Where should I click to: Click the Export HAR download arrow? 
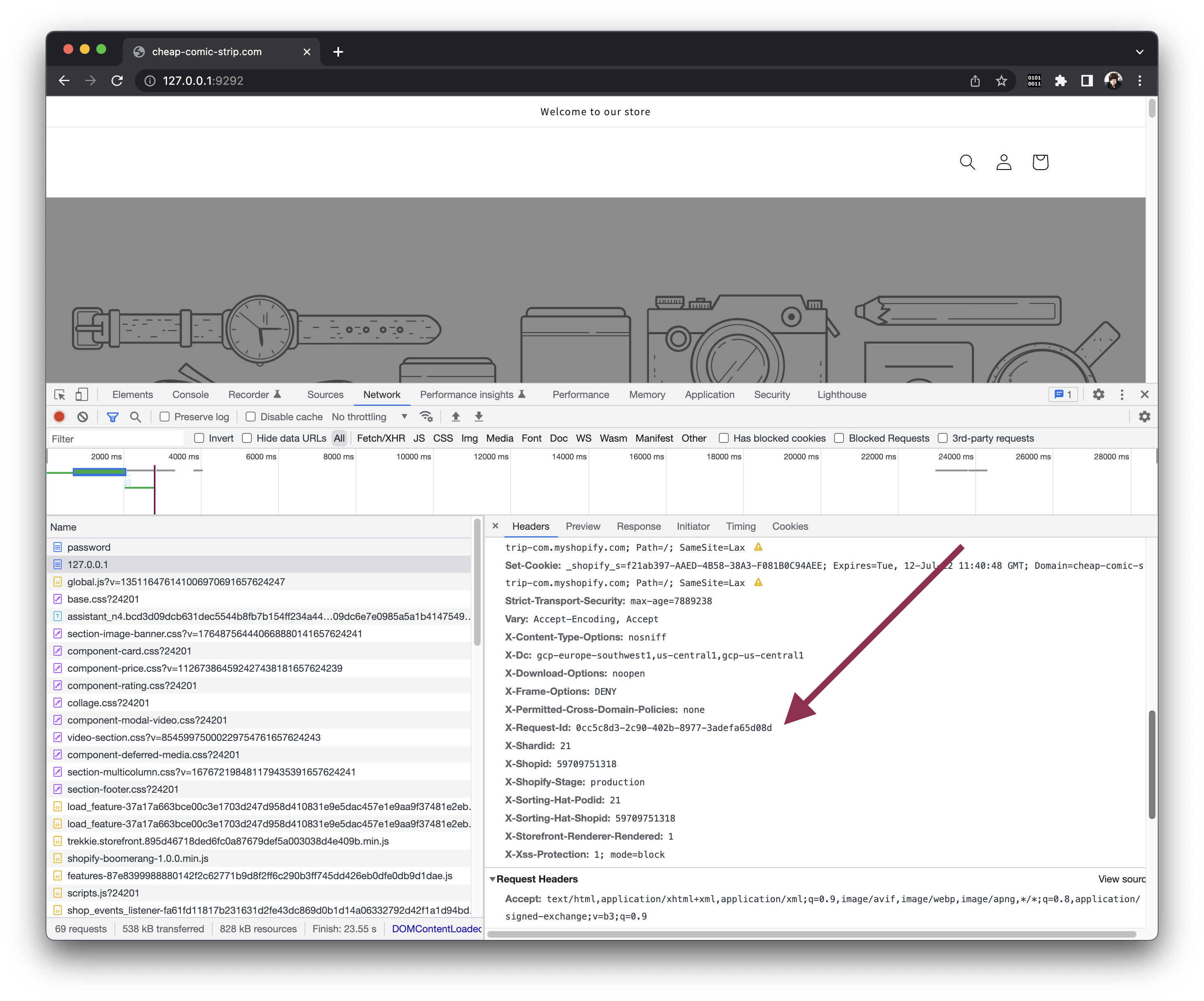tap(479, 417)
